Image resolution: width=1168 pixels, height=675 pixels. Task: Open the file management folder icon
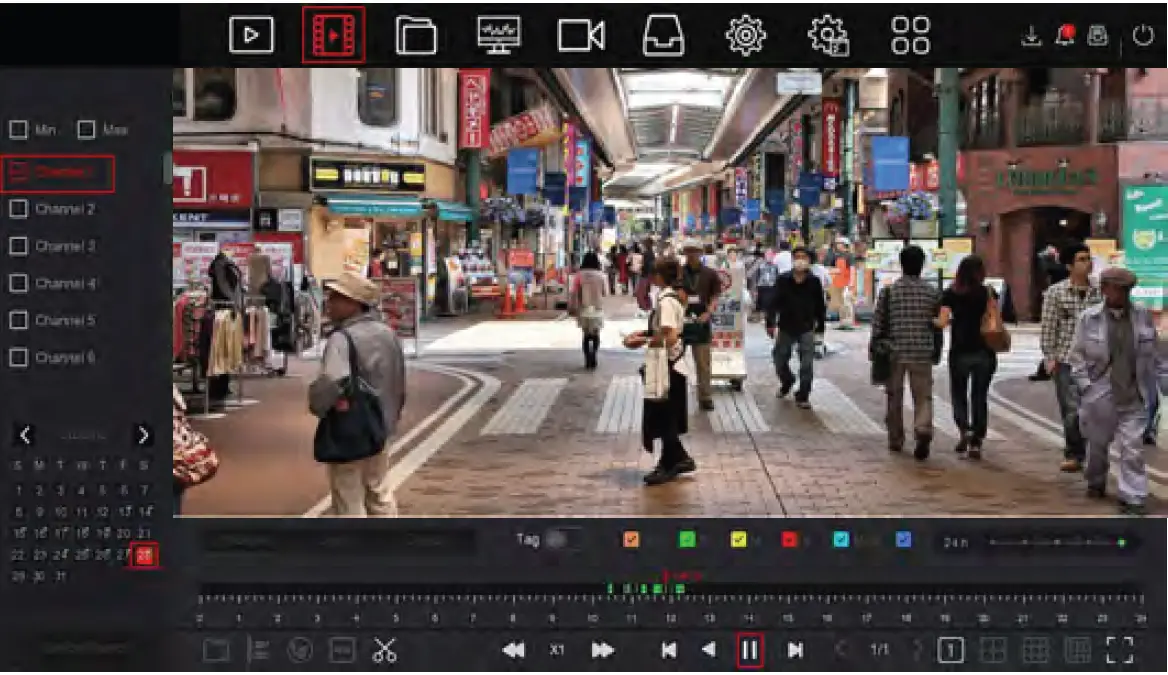(x=416, y=35)
